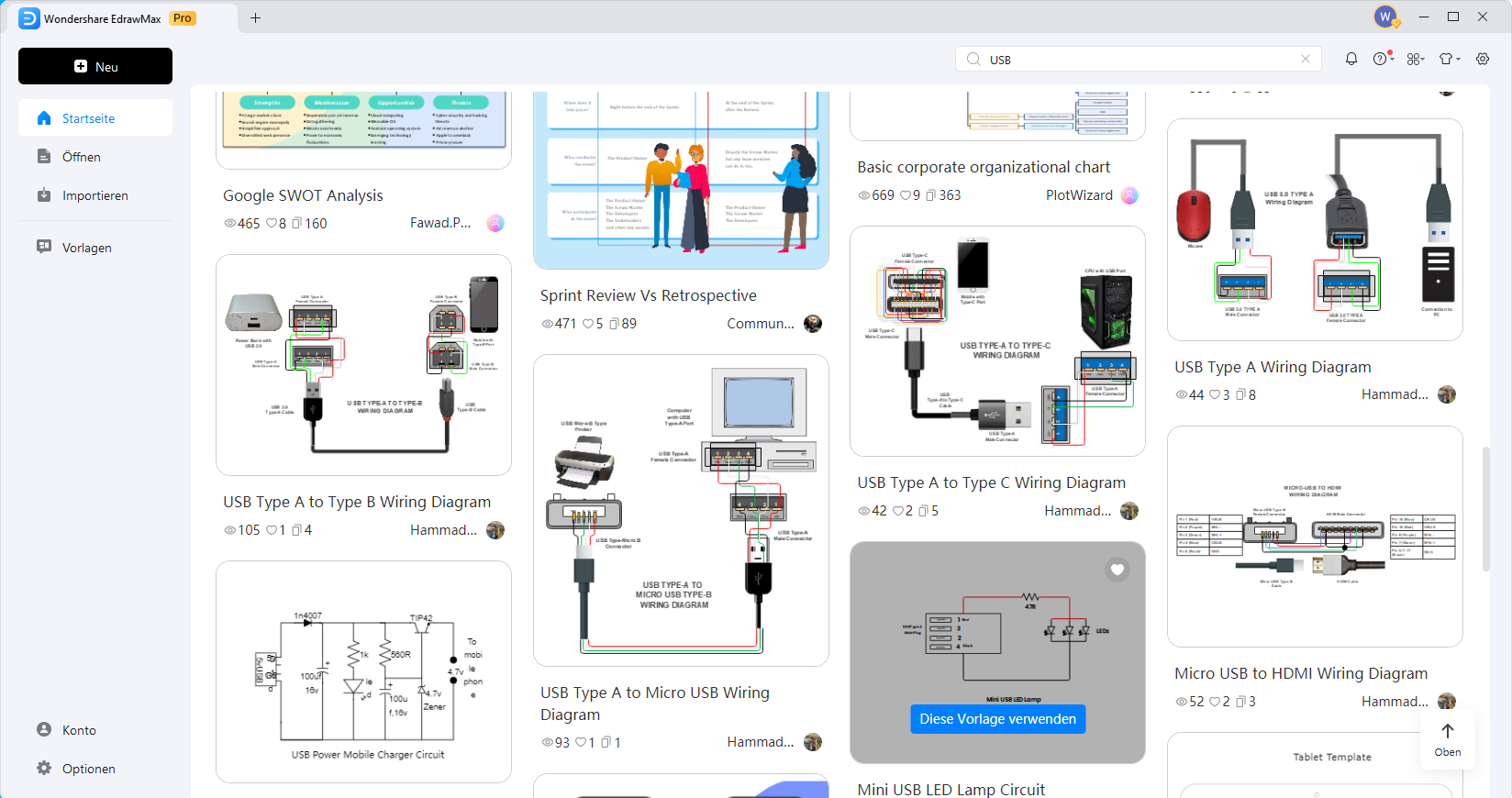Use the Diese Vorlage verwenden button
Viewport: 1512px width, 798px height.
997,719
